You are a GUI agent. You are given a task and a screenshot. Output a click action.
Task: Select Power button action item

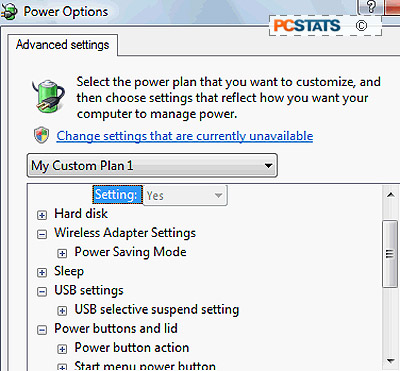[x=132, y=348]
